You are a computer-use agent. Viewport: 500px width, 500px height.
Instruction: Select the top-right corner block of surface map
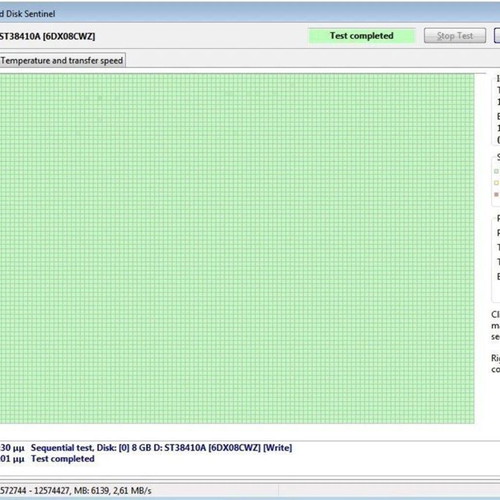point(472,77)
